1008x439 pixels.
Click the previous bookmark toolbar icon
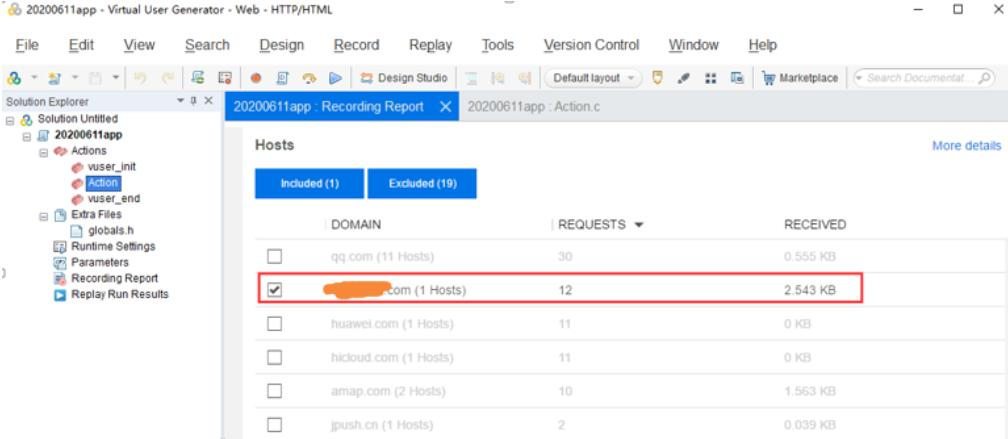497,78
